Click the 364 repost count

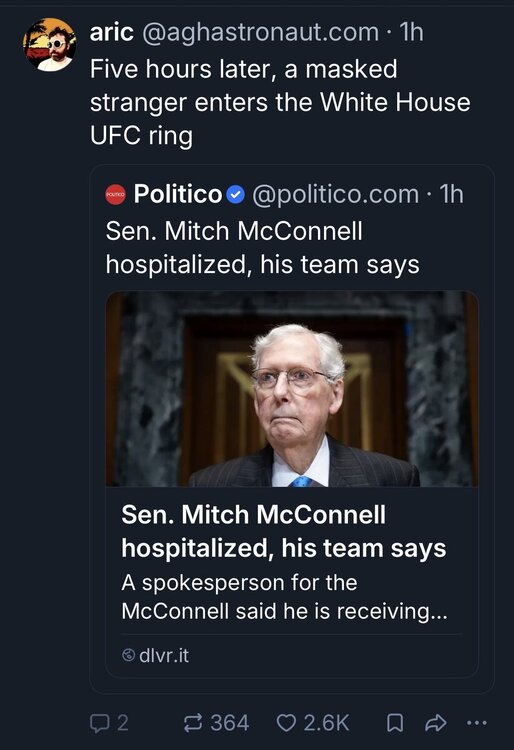pos(230,723)
